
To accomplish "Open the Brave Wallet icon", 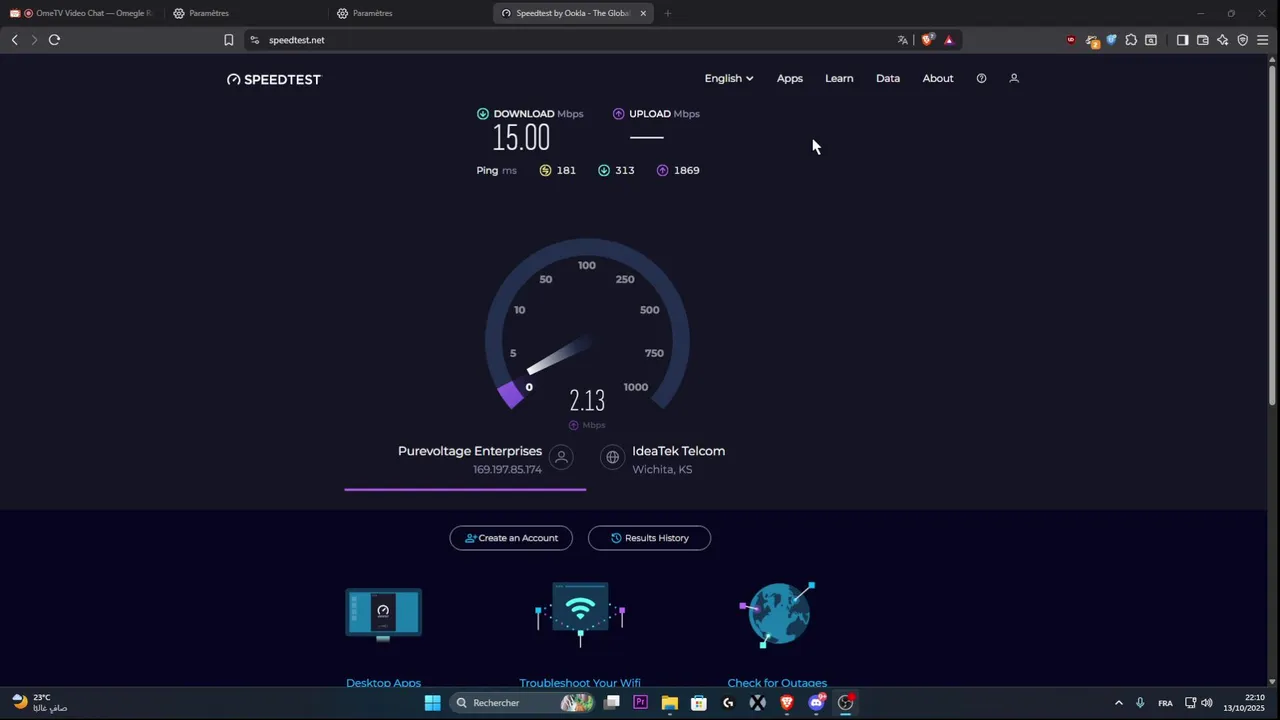I will (x=1202, y=40).
